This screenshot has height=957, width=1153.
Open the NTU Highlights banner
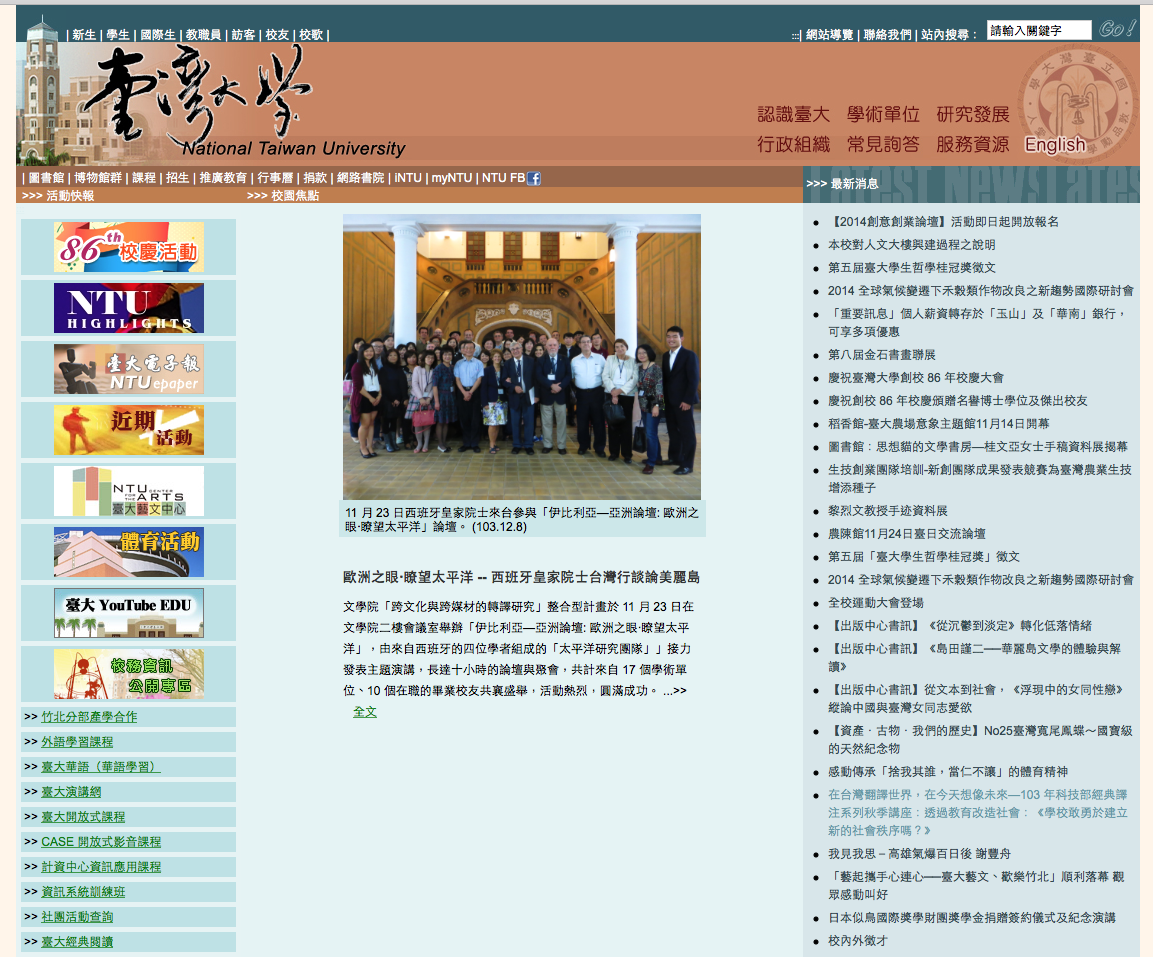[128, 308]
